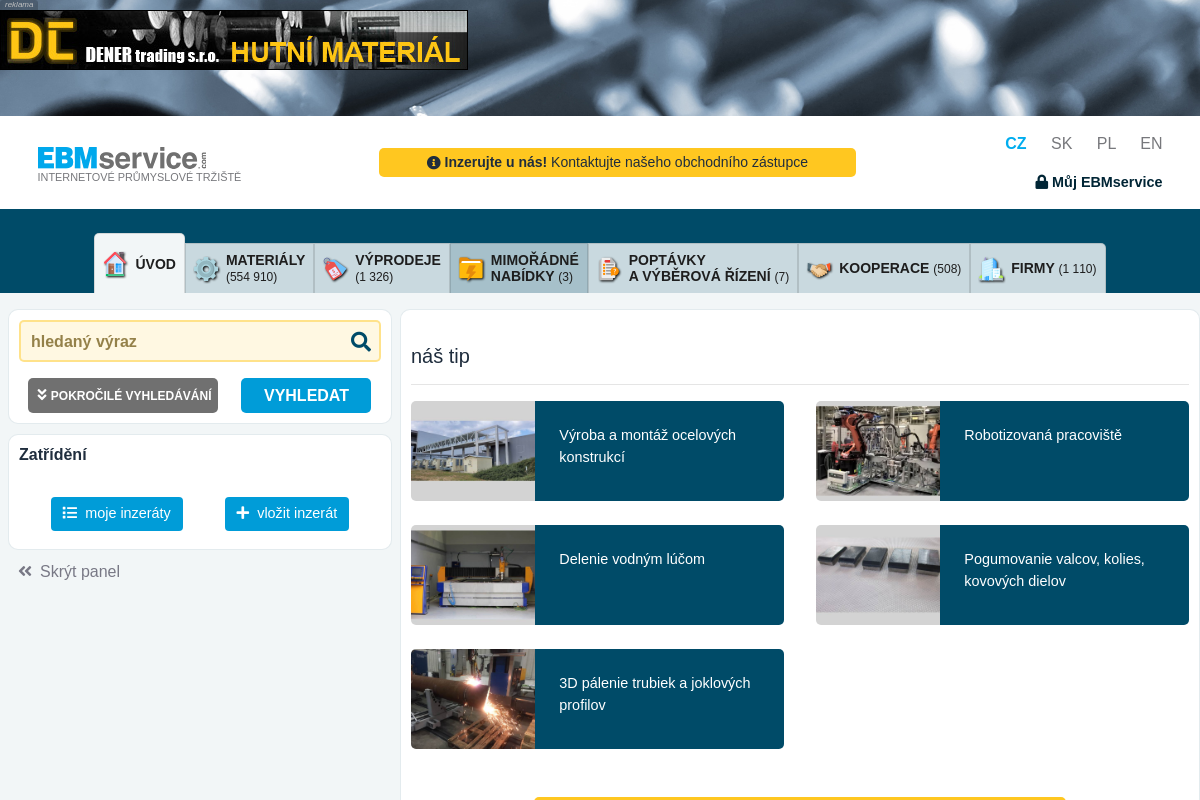Open Mimořádné nabídky tab
The image size is (1200, 800).
519,269
